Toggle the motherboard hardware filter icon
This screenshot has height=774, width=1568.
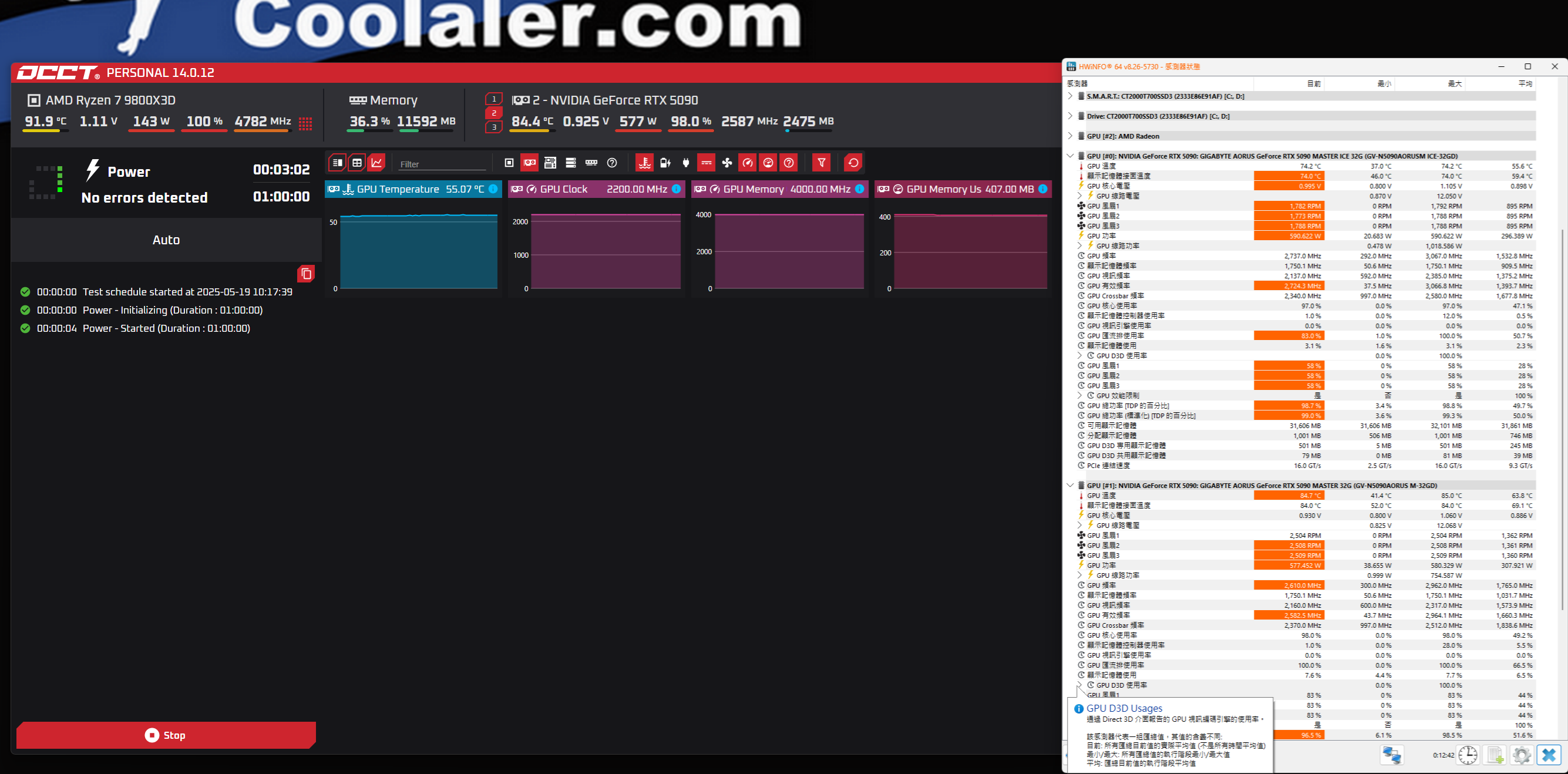550,163
